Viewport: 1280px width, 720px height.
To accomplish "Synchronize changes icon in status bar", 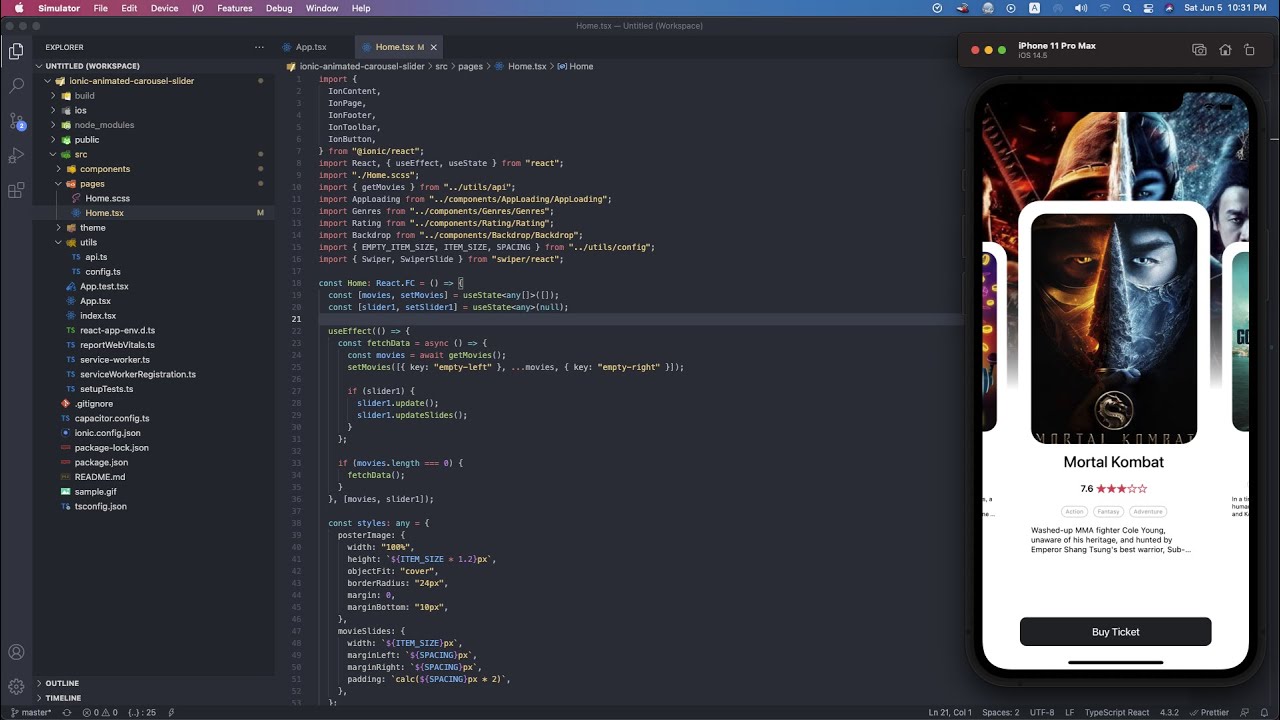I will (67, 713).
